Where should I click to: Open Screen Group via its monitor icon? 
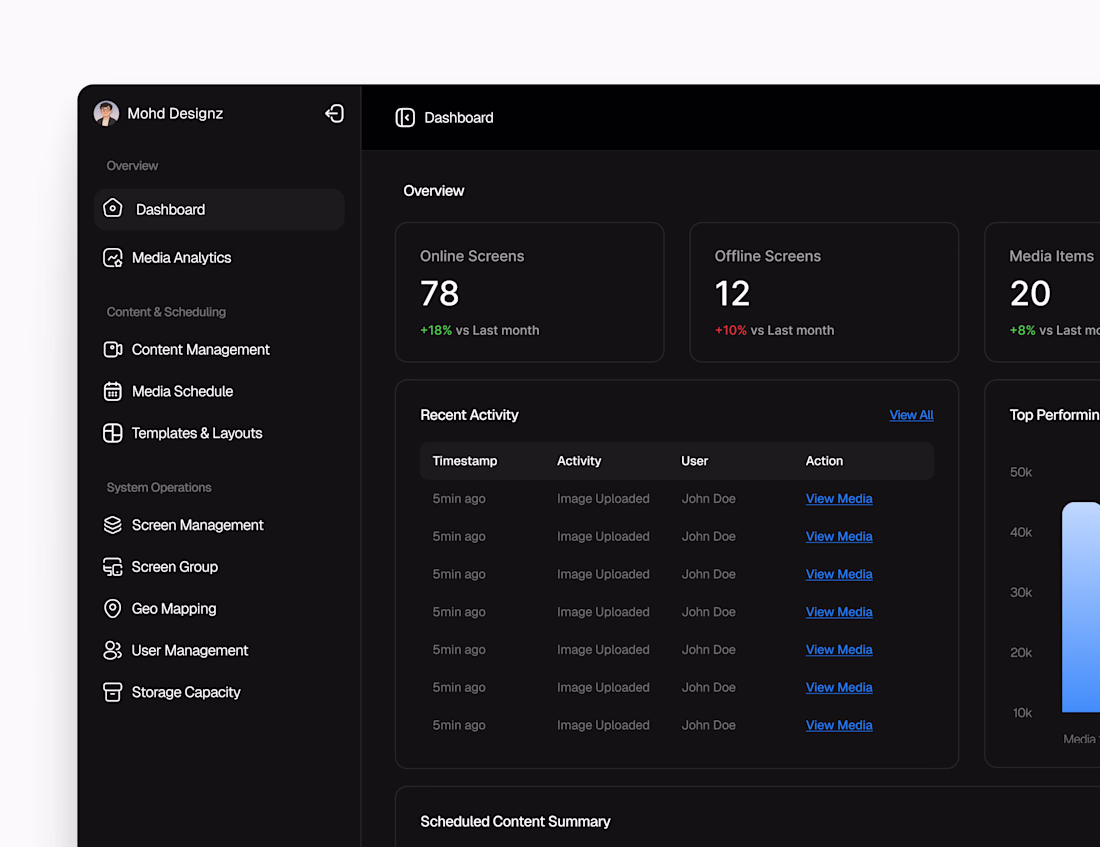pos(113,567)
